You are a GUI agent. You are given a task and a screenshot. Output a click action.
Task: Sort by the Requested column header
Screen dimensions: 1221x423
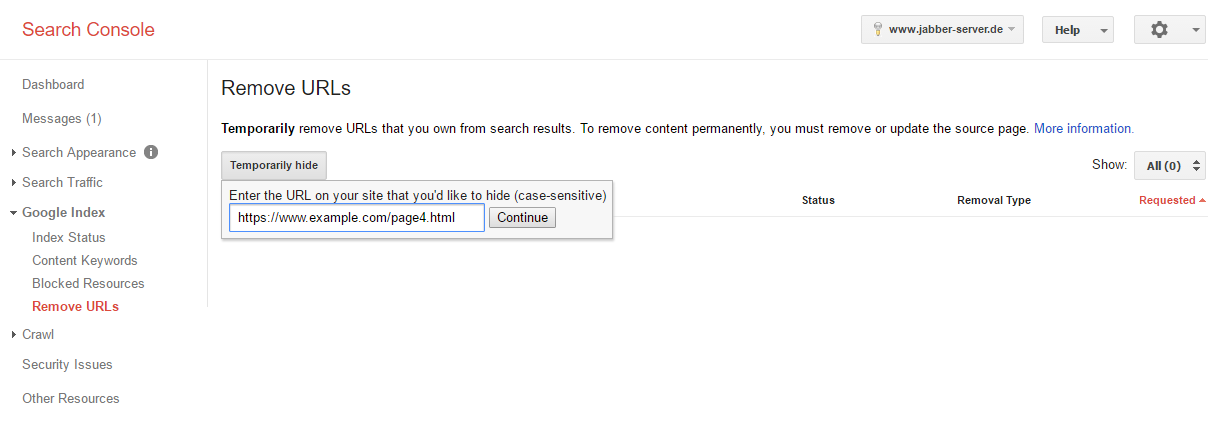pos(1171,200)
